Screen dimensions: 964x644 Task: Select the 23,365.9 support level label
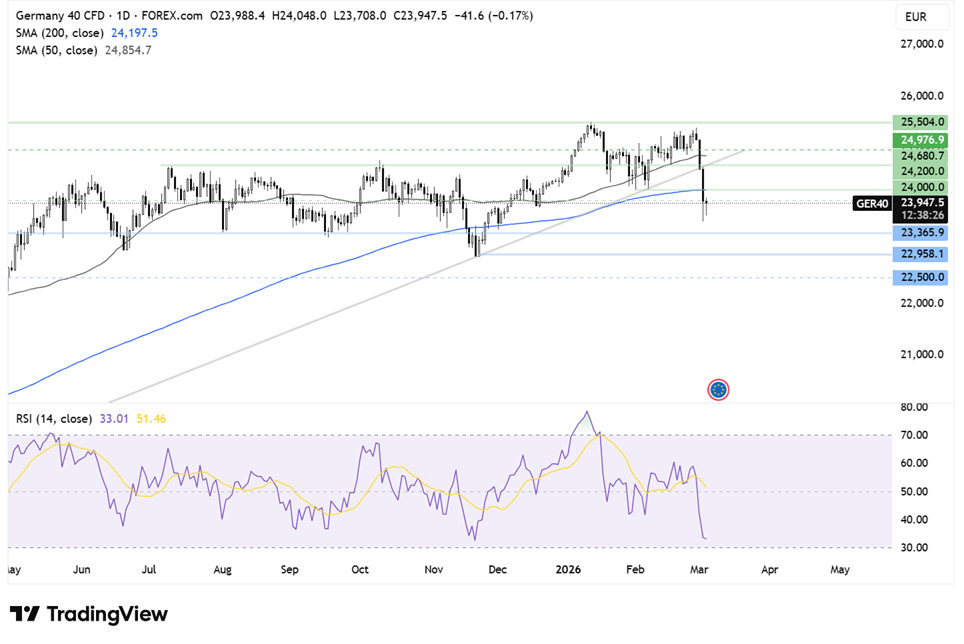click(920, 233)
